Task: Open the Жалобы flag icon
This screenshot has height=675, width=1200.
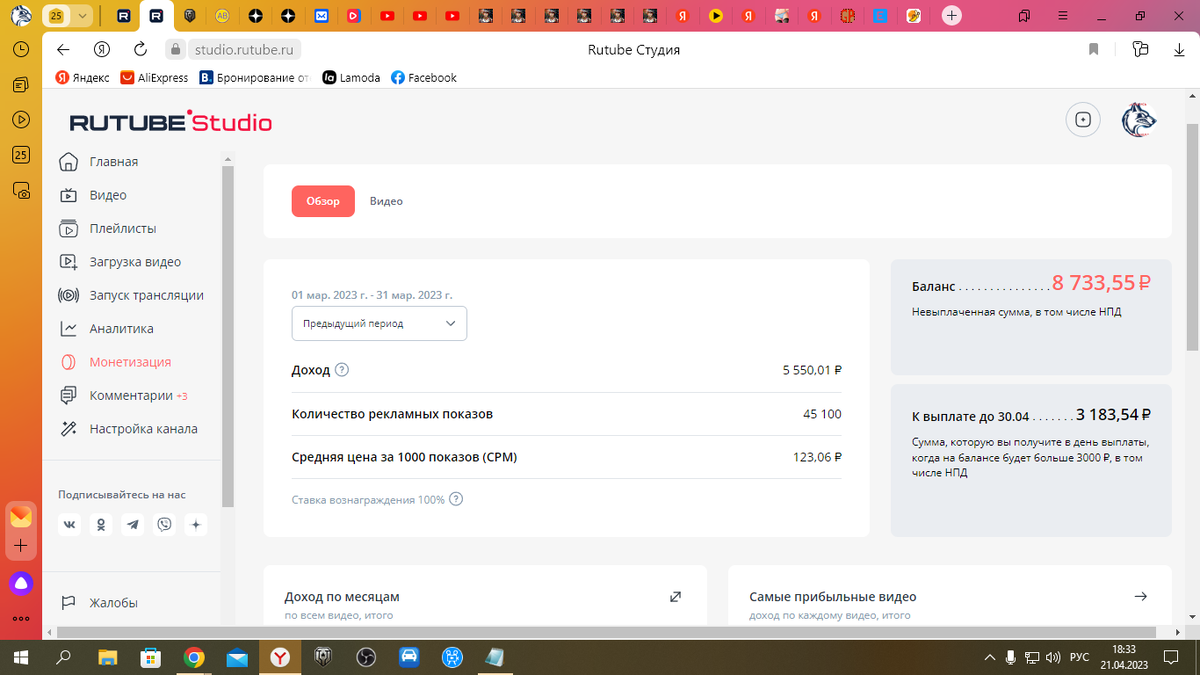Action: (68, 603)
